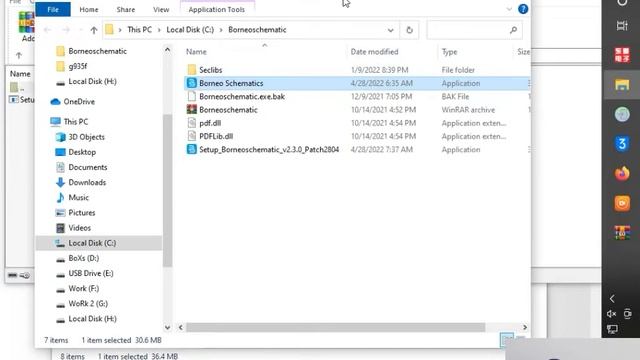Open Work (F:) drive

84,289
